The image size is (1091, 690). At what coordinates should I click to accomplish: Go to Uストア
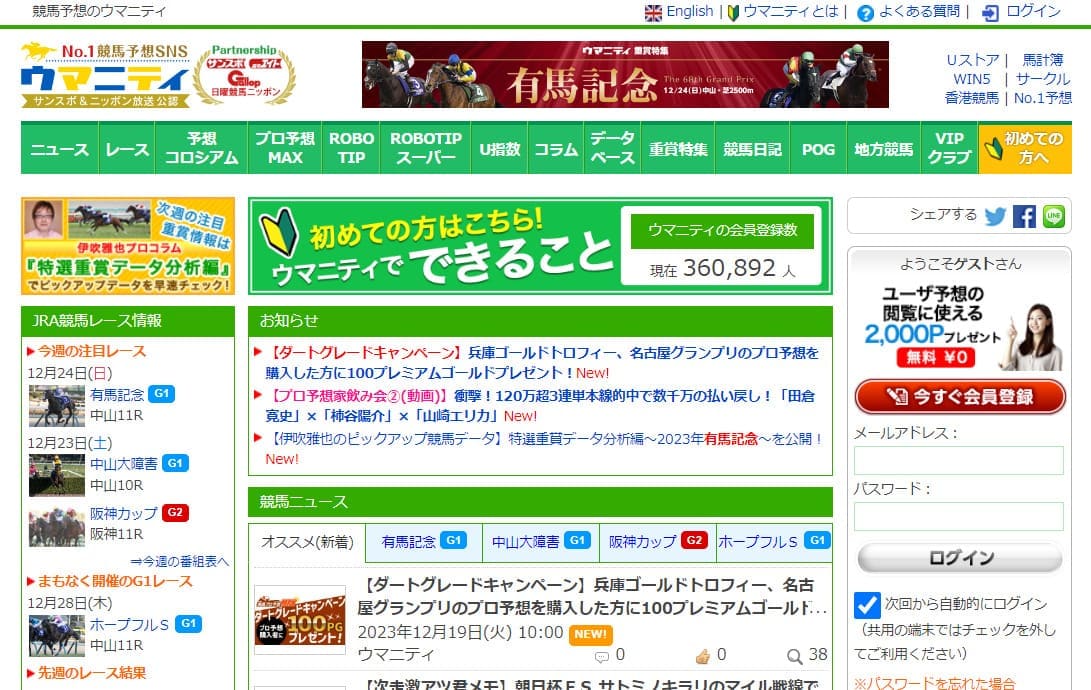coord(972,61)
